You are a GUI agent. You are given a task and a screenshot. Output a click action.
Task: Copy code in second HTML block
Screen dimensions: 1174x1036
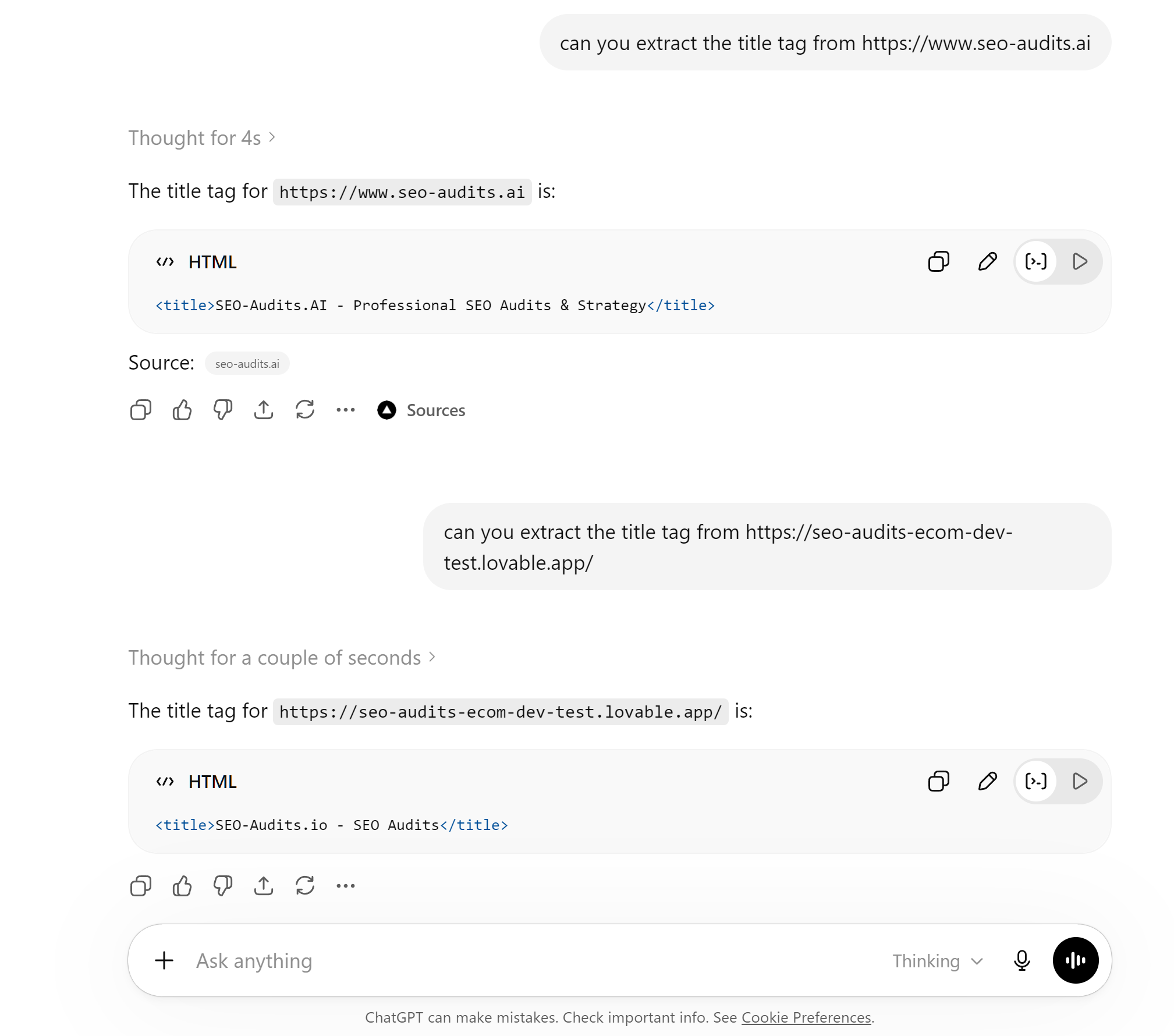click(x=938, y=781)
